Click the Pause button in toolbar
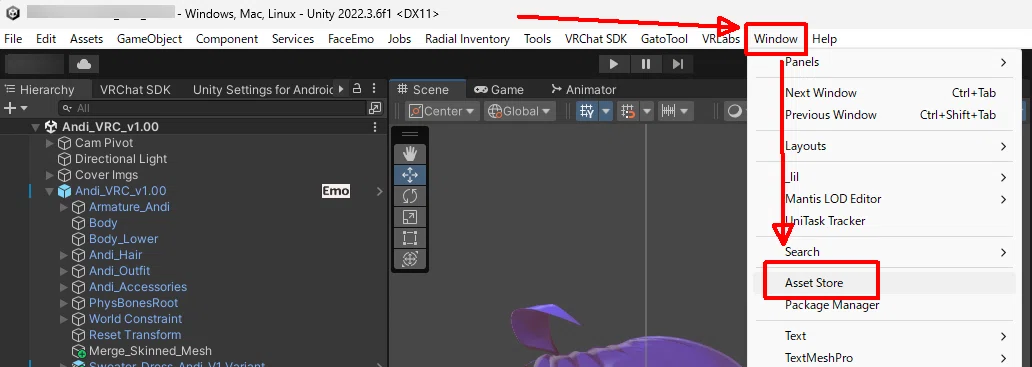Viewport: 1032px width, 367px height. [x=646, y=64]
